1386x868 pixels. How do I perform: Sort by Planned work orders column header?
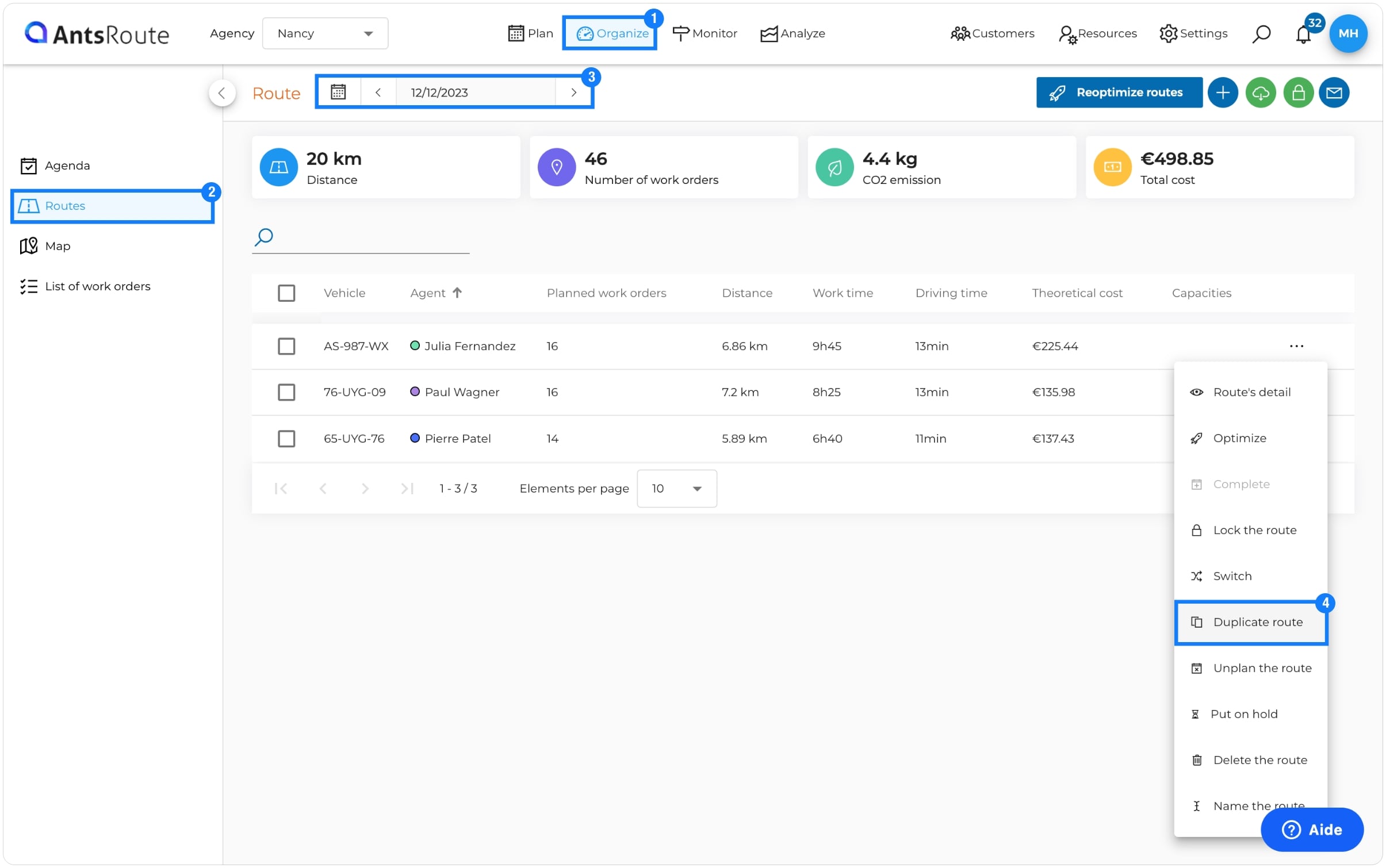point(606,293)
